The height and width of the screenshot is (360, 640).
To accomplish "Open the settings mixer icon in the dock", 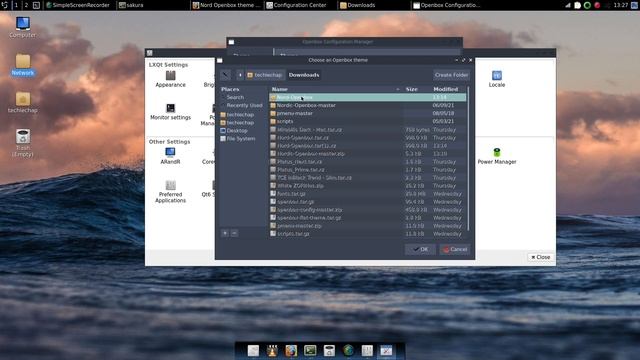I will 367,351.
